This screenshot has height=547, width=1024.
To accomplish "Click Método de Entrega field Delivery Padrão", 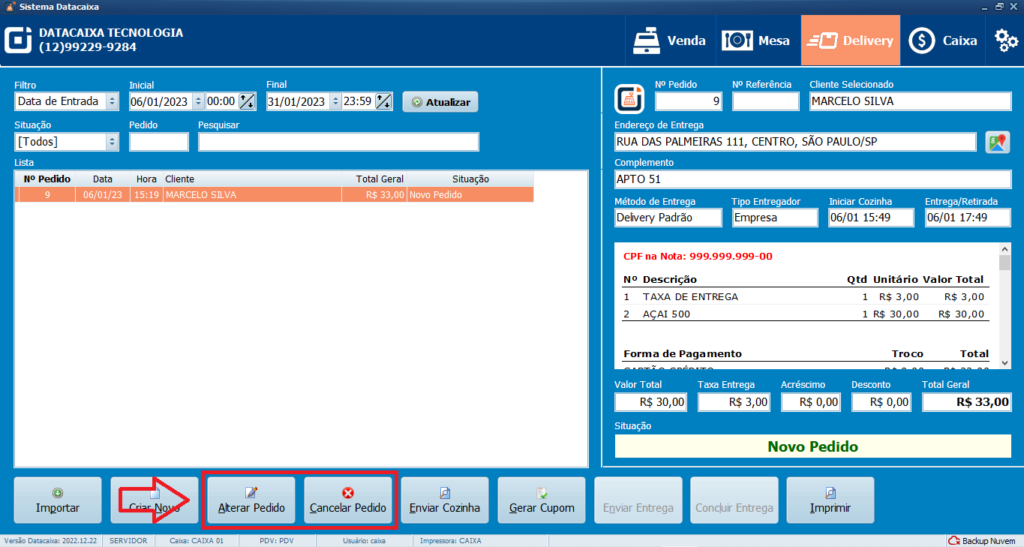I will [668, 217].
